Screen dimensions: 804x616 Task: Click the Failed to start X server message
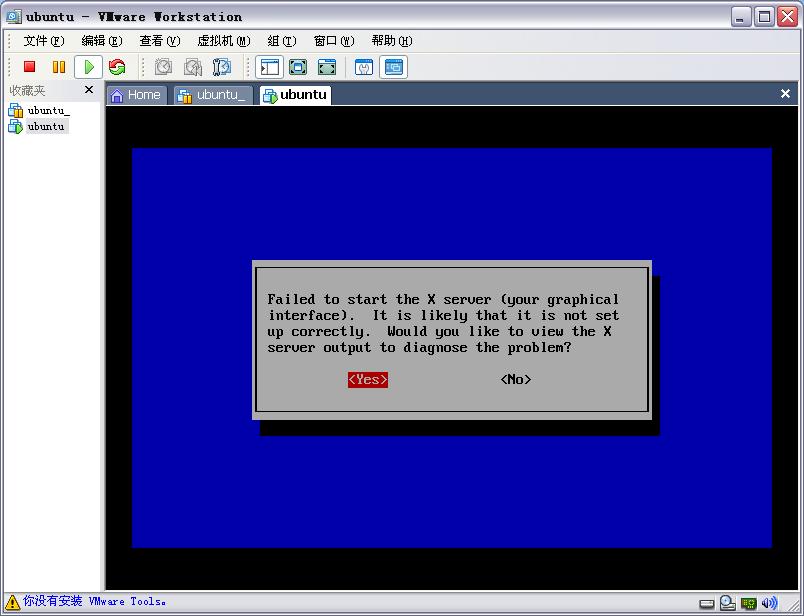point(443,323)
